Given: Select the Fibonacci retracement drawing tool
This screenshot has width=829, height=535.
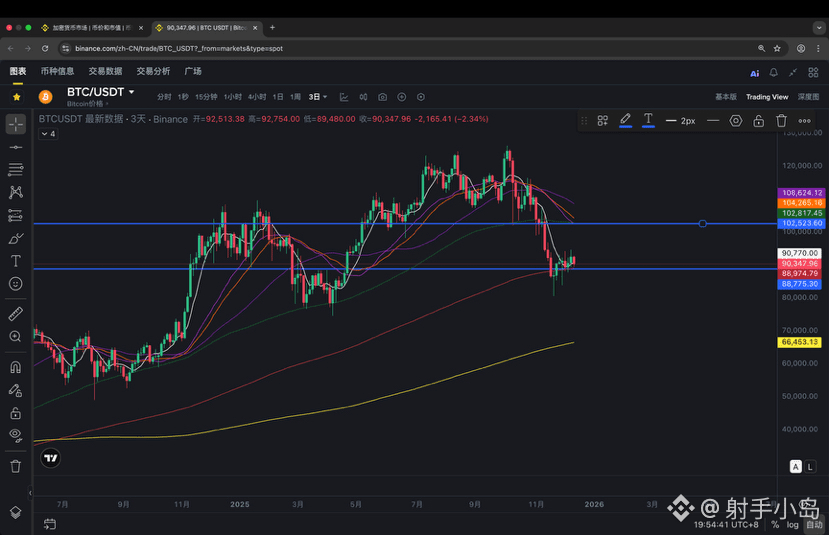Looking at the screenshot, I should (16, 169).
